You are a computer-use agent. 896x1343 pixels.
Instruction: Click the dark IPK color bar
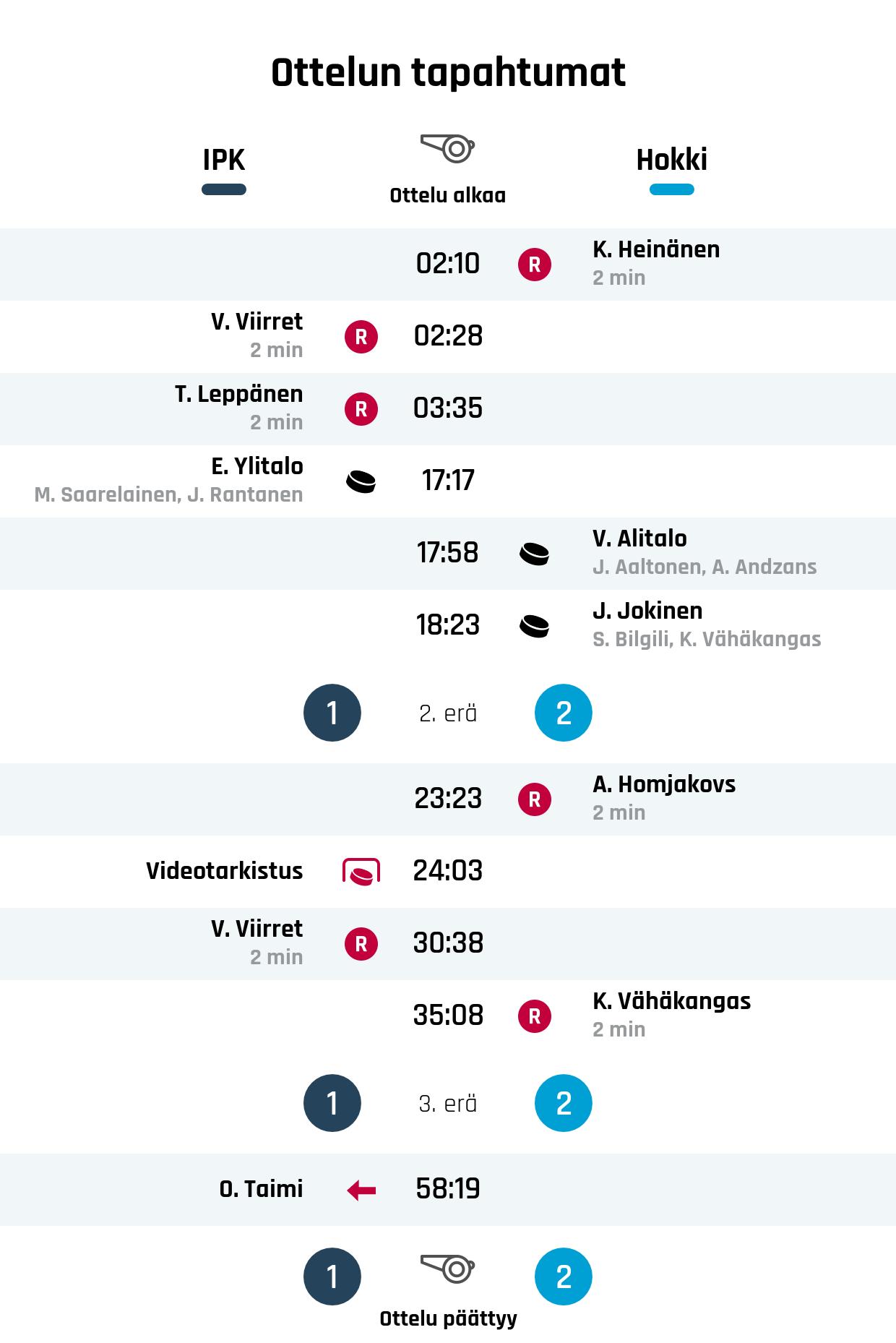(x=224, y=190)
